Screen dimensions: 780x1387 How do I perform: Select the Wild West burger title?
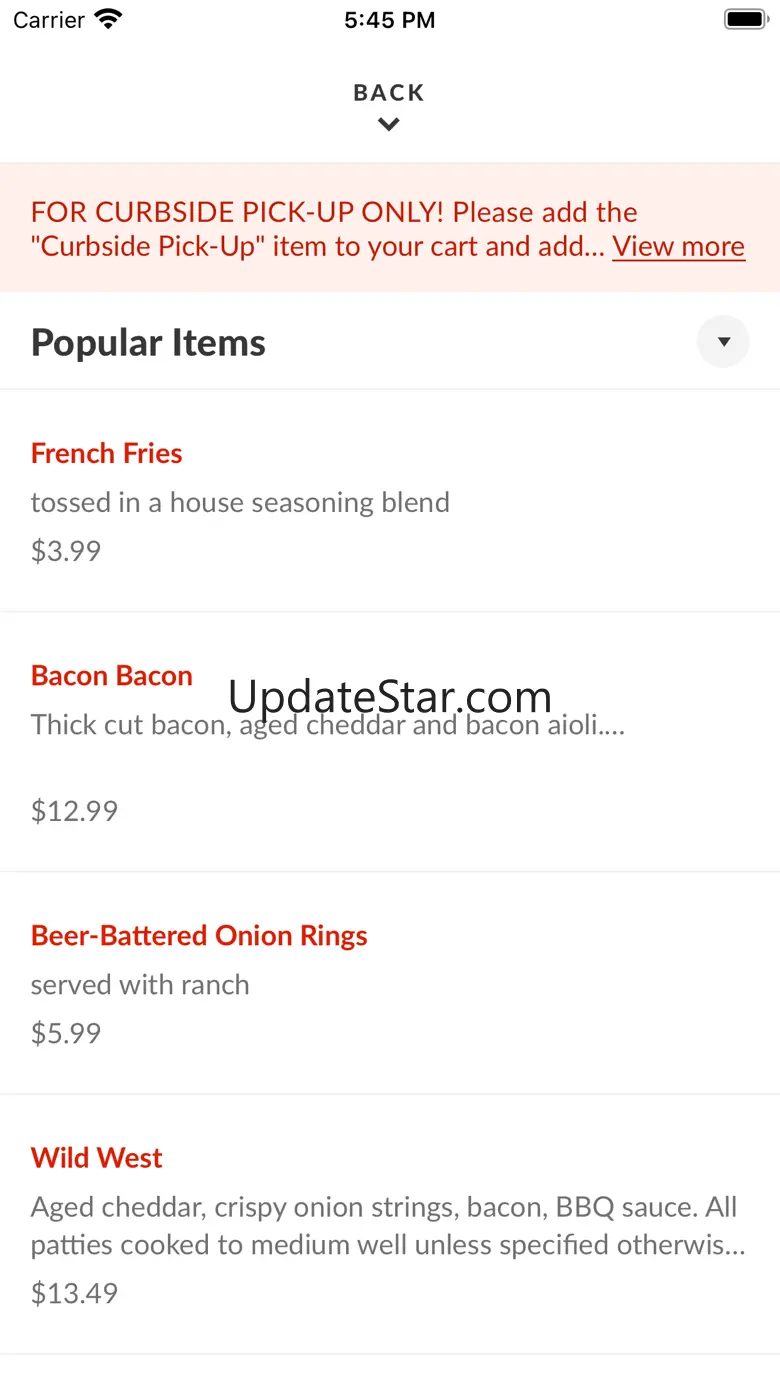coord(96,1158)
